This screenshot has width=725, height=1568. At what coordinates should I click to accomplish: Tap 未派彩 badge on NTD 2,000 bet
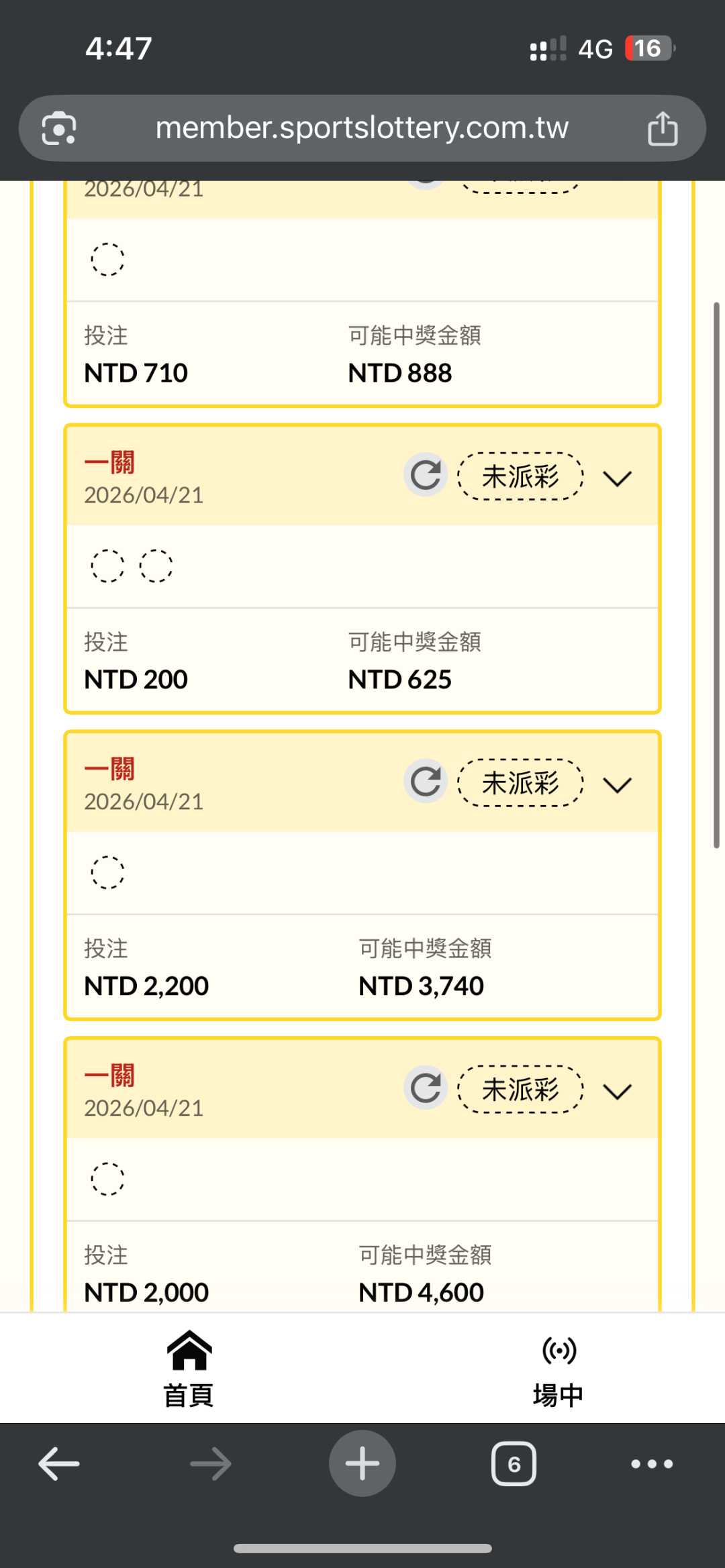tap(520, 1090)
